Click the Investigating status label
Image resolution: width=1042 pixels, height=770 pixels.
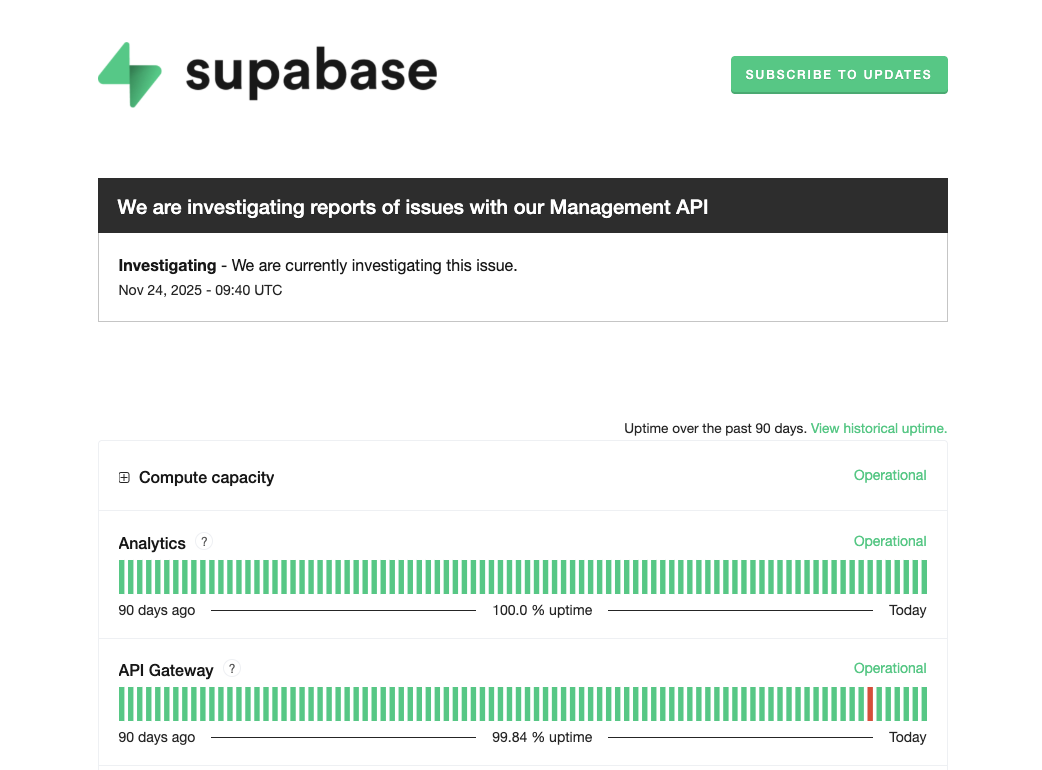click(167, 266)
